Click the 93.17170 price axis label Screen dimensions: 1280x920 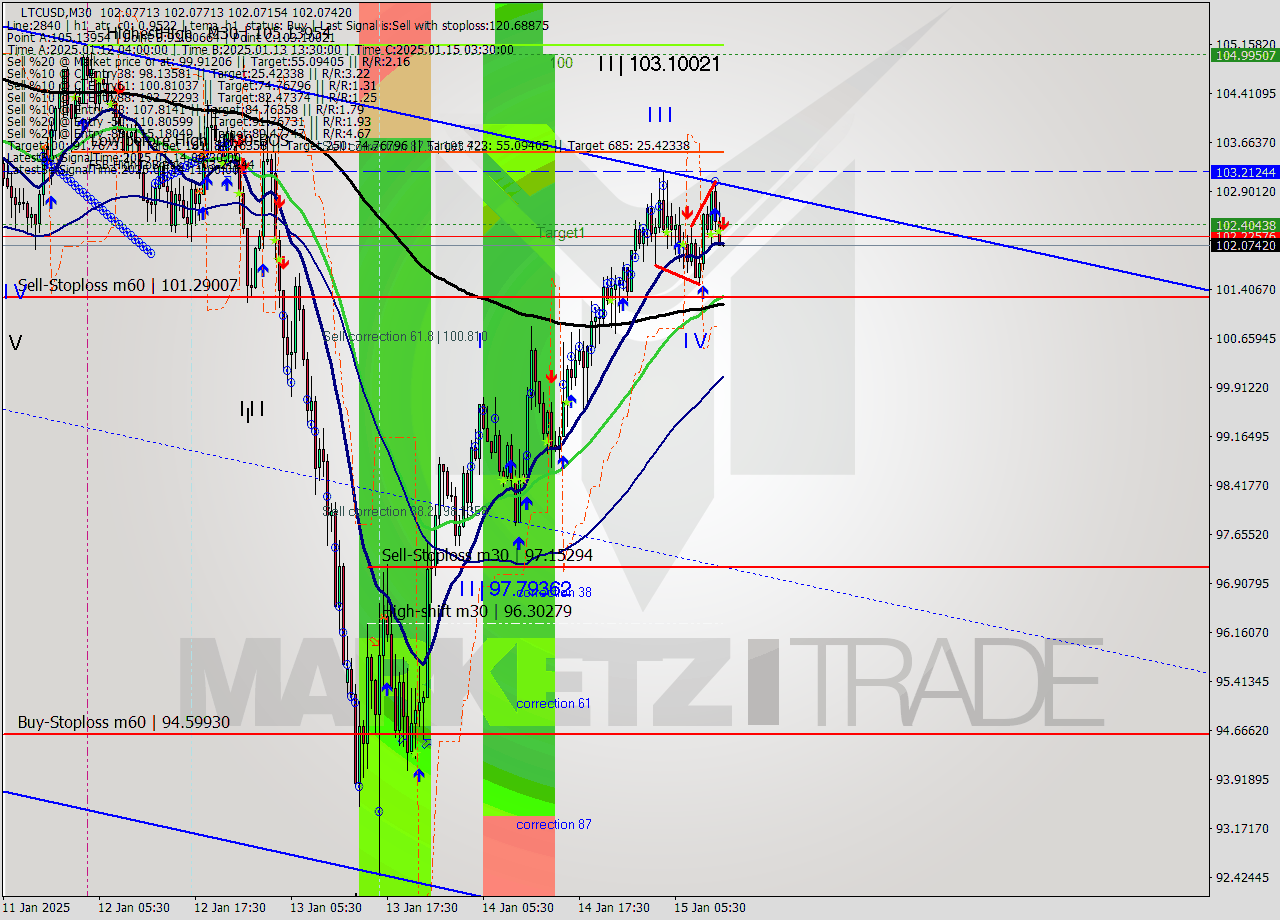(1241, 828)
